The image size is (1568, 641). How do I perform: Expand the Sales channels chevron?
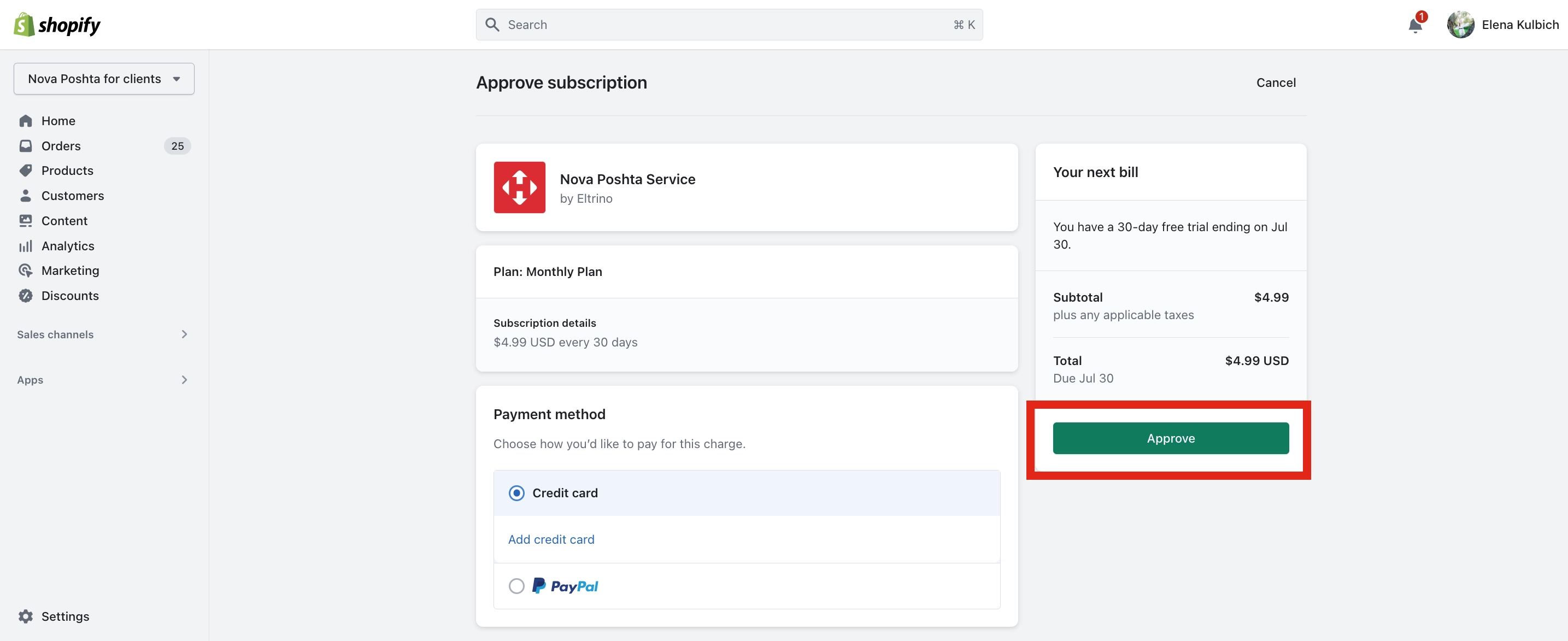coord(184,334)
